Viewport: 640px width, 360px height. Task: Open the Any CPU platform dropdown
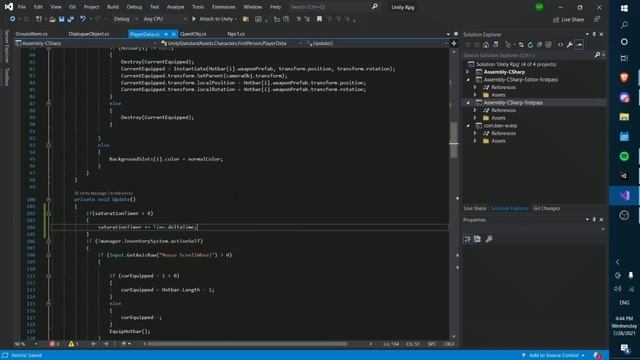[x=164, y=19]
